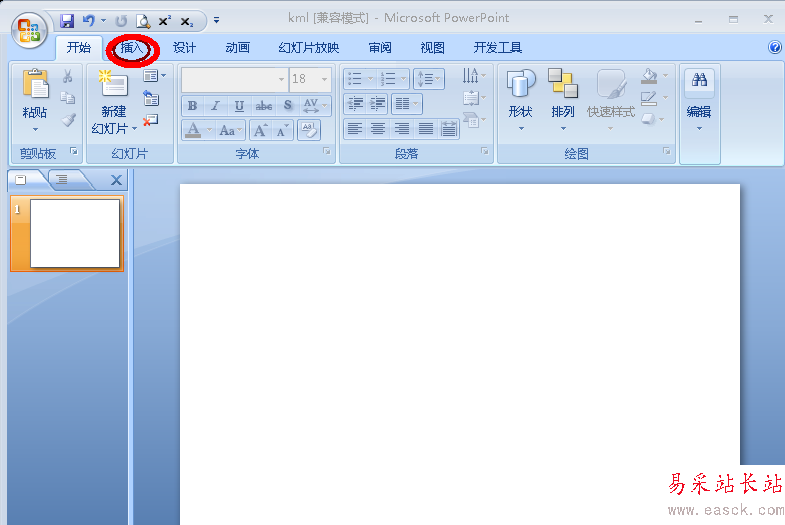Screen dimensions: 785x525
Task: Toggle strikethrough text
Action: 263,106
